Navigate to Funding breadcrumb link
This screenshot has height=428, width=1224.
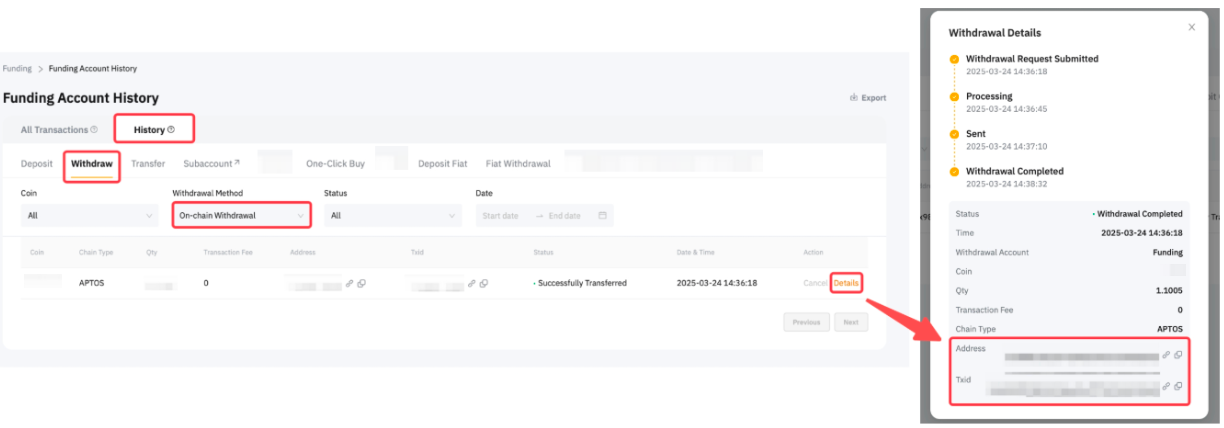click(17, 69)
